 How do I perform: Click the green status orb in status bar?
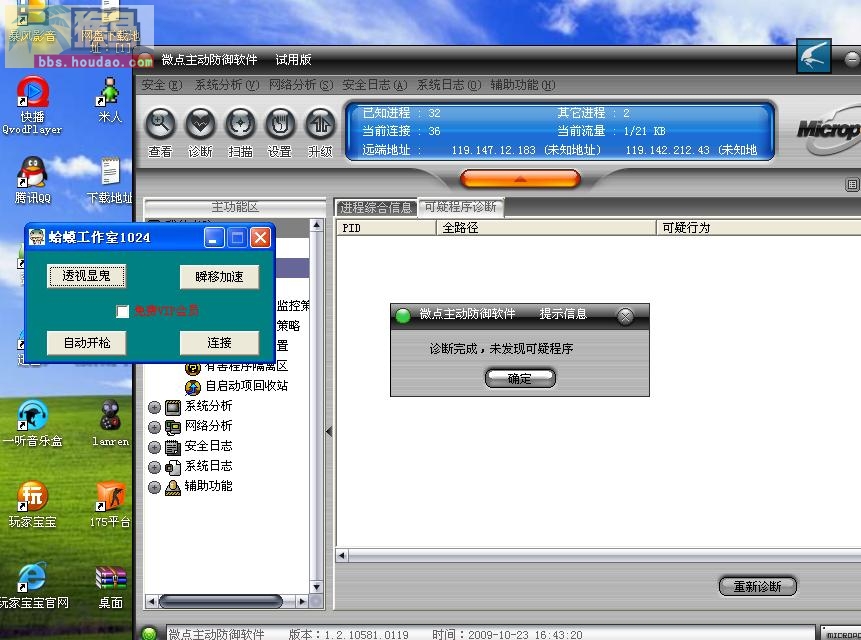[x=149, y=633]
